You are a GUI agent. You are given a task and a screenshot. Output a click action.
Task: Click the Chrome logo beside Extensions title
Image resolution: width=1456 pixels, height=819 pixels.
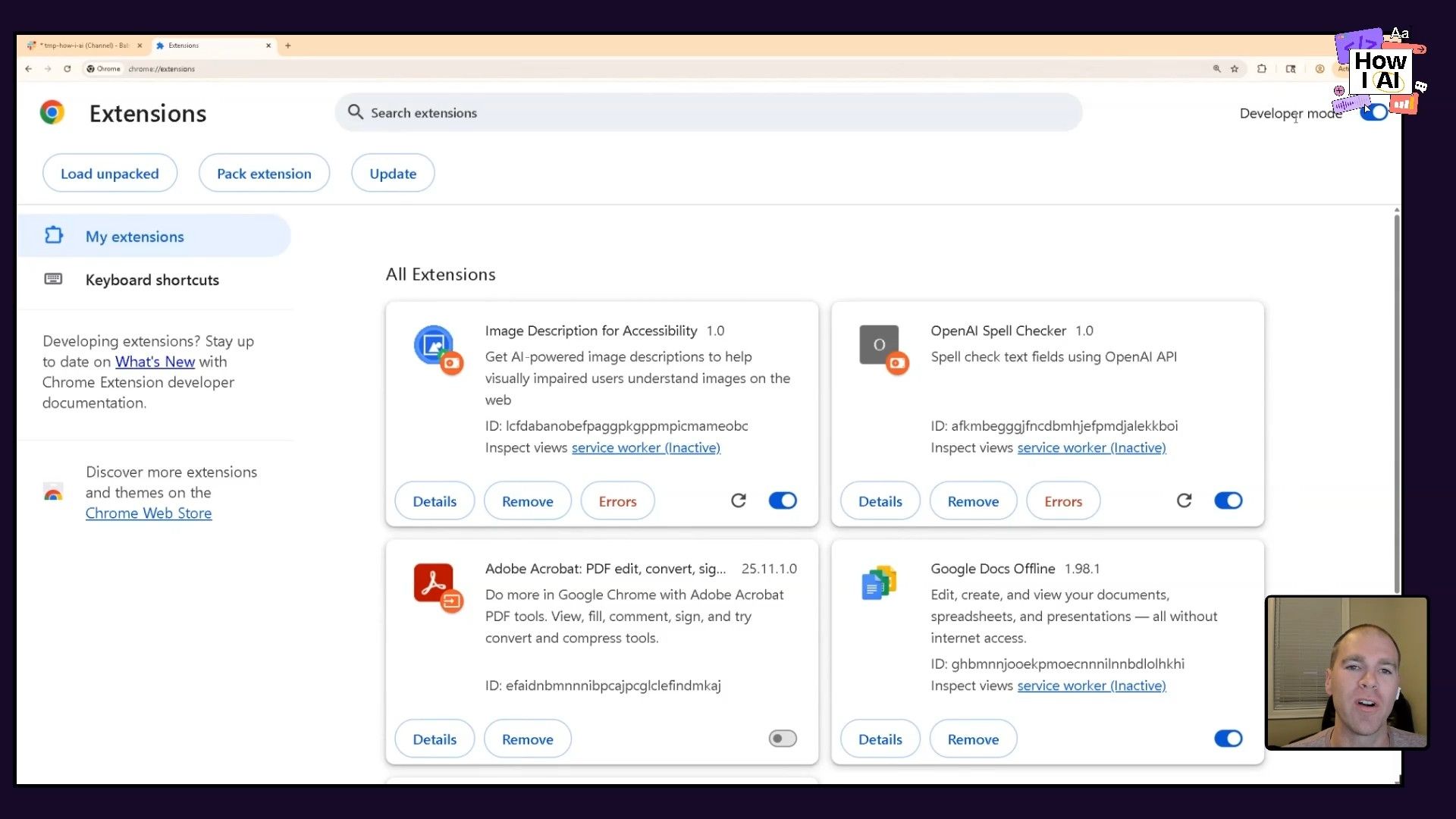pyautogui.click(x=52, y=112)
